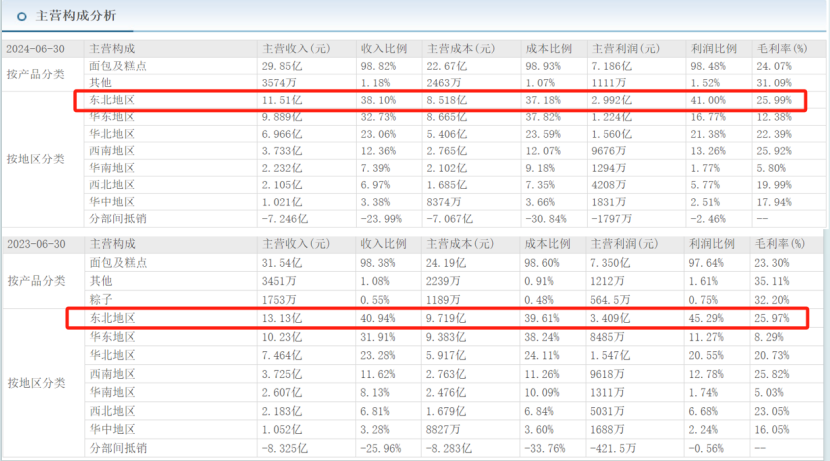Select 主营收入(元) column header in 2024 table
Image resolution: width=830 pixels, height=461 pixels.
coord(296,49)
